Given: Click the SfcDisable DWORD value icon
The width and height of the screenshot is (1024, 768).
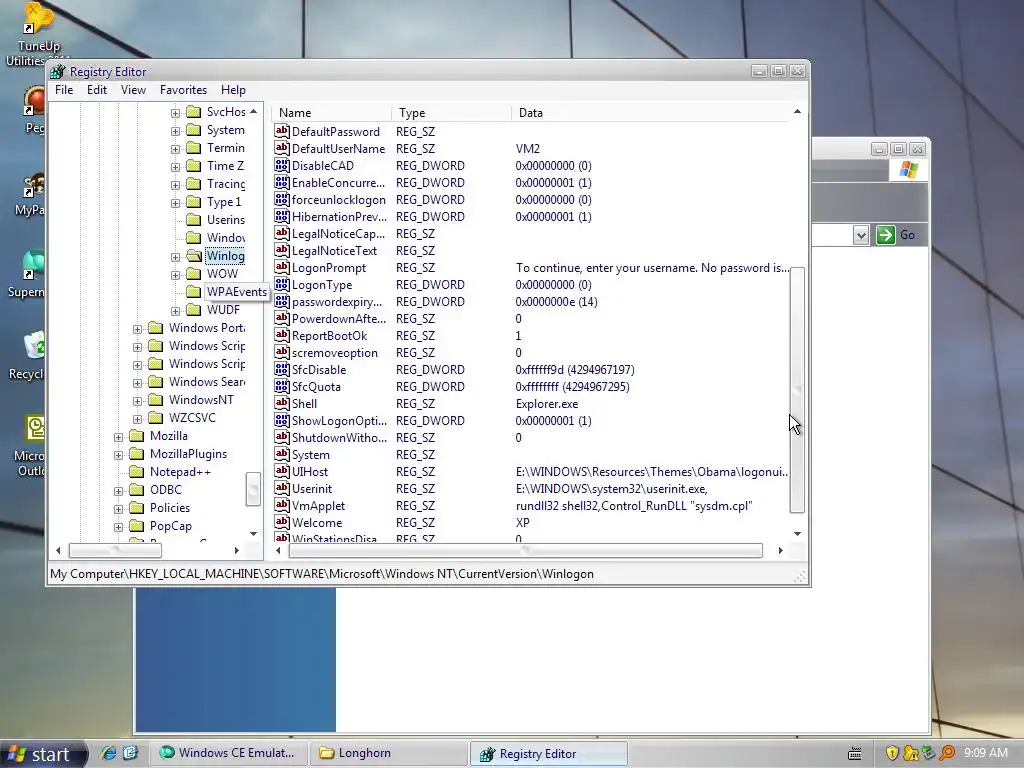Looking at the screenshot, I should pyautogui.click(x=281, y=368).
